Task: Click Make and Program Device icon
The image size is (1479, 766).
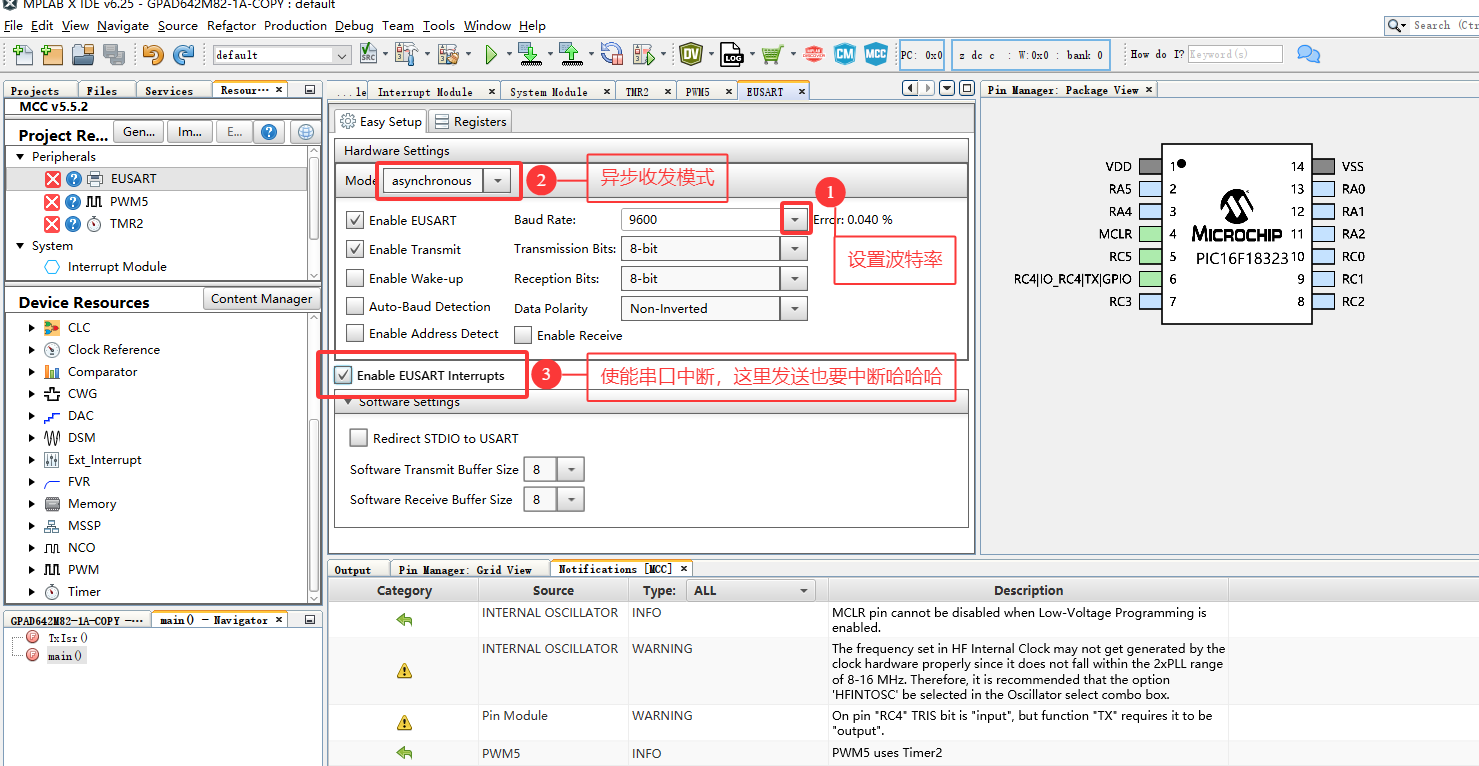Action: tap(530, 54)
